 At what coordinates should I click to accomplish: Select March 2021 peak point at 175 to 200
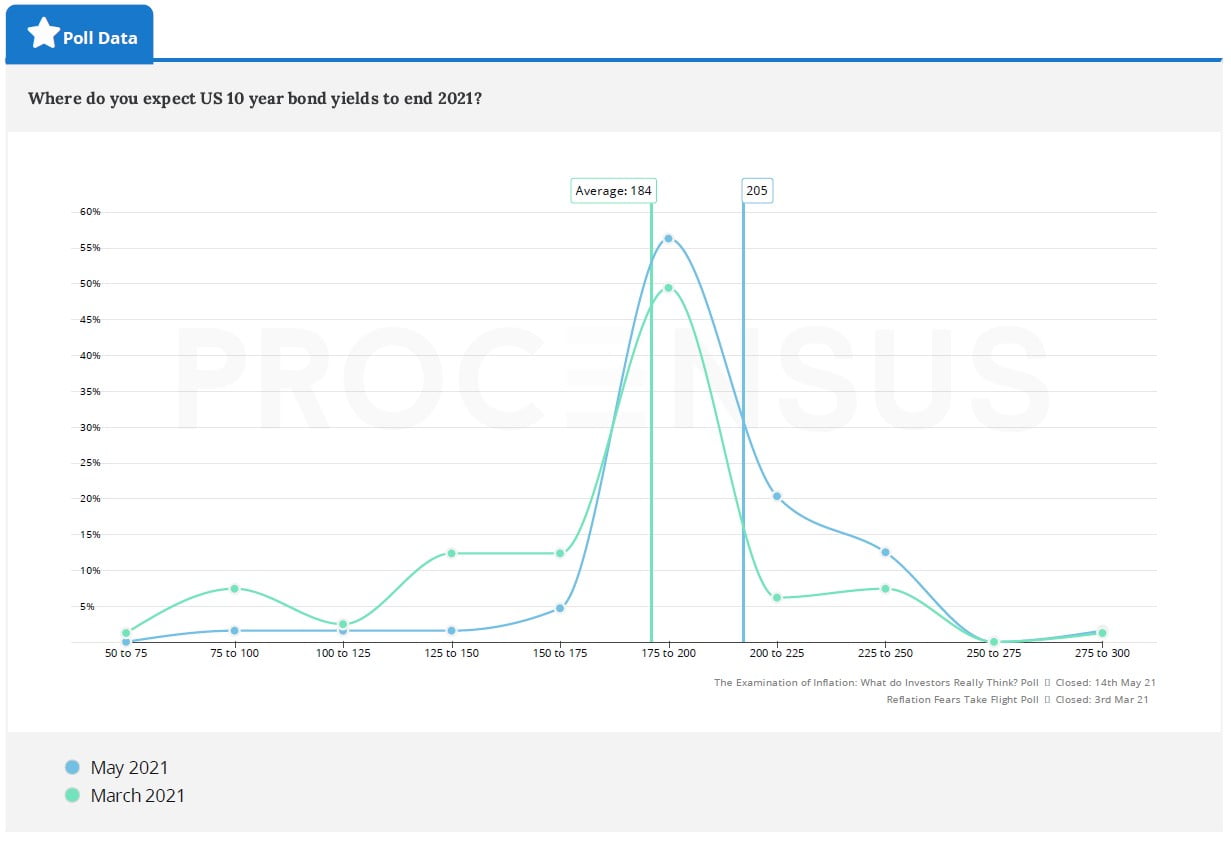668,288
